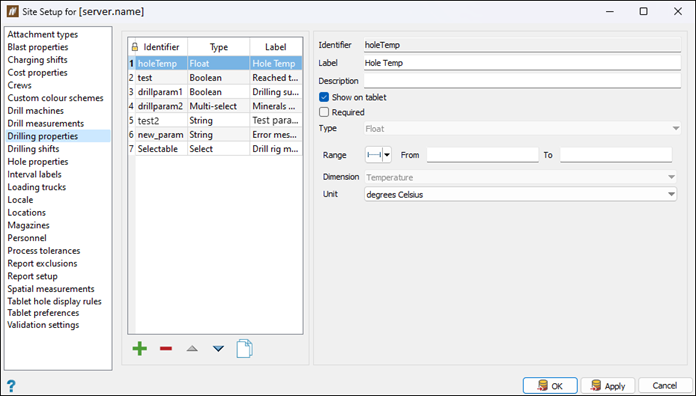Select Validation settings in sidebar
696x396 pixels.
[43, 325]
